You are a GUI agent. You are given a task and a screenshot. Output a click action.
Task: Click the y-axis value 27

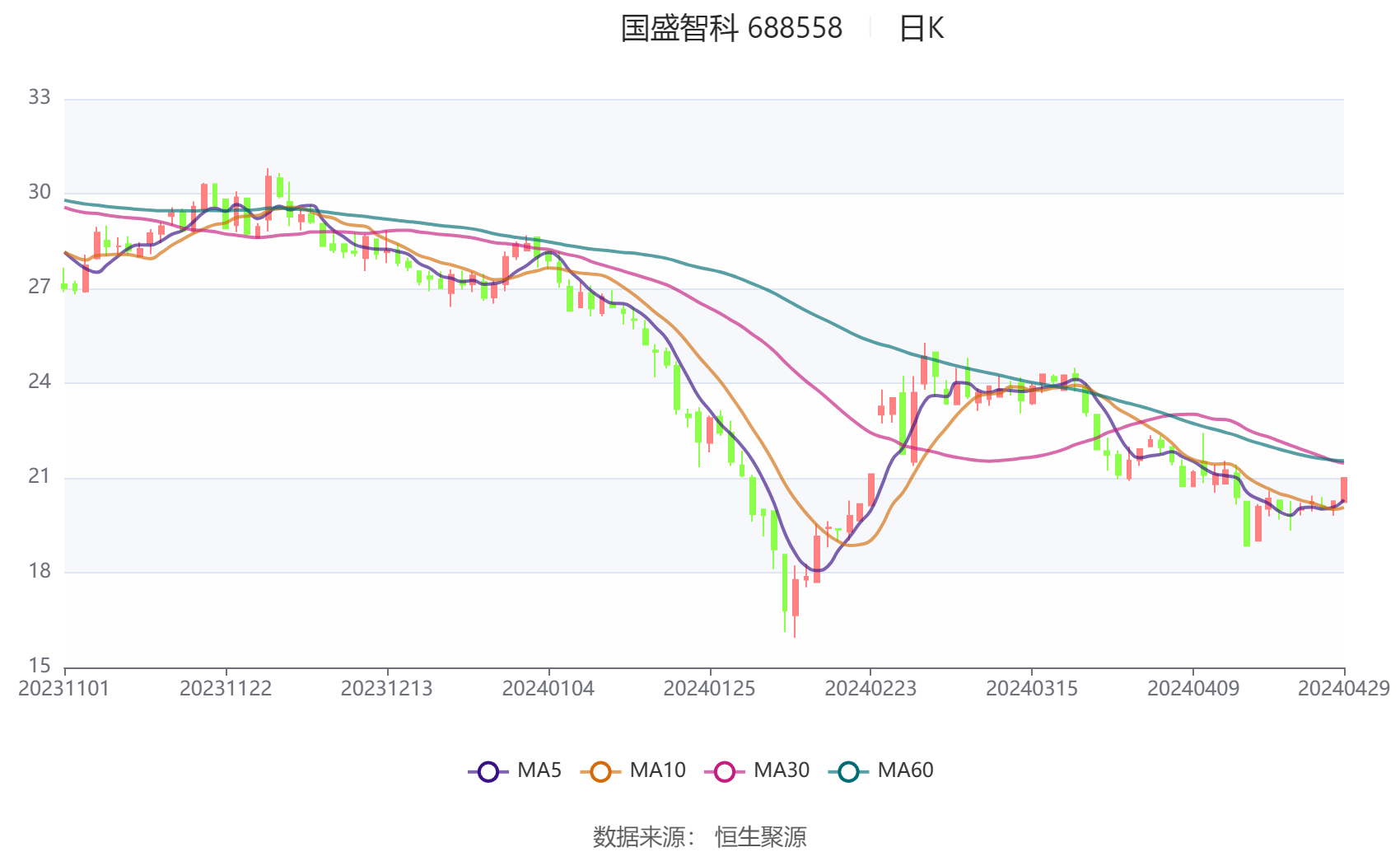40,288
